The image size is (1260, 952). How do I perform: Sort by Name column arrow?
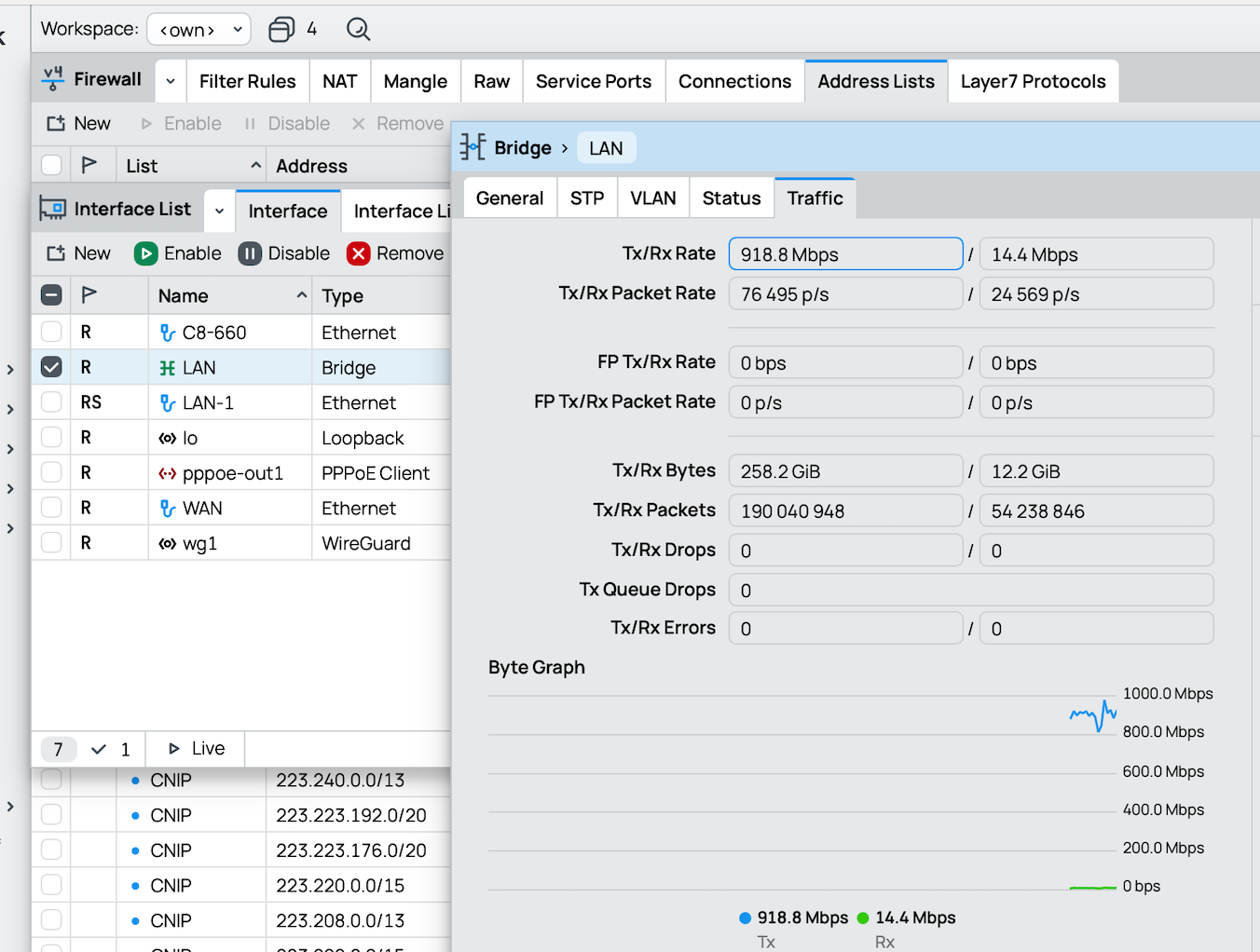[x=302, y=295]
